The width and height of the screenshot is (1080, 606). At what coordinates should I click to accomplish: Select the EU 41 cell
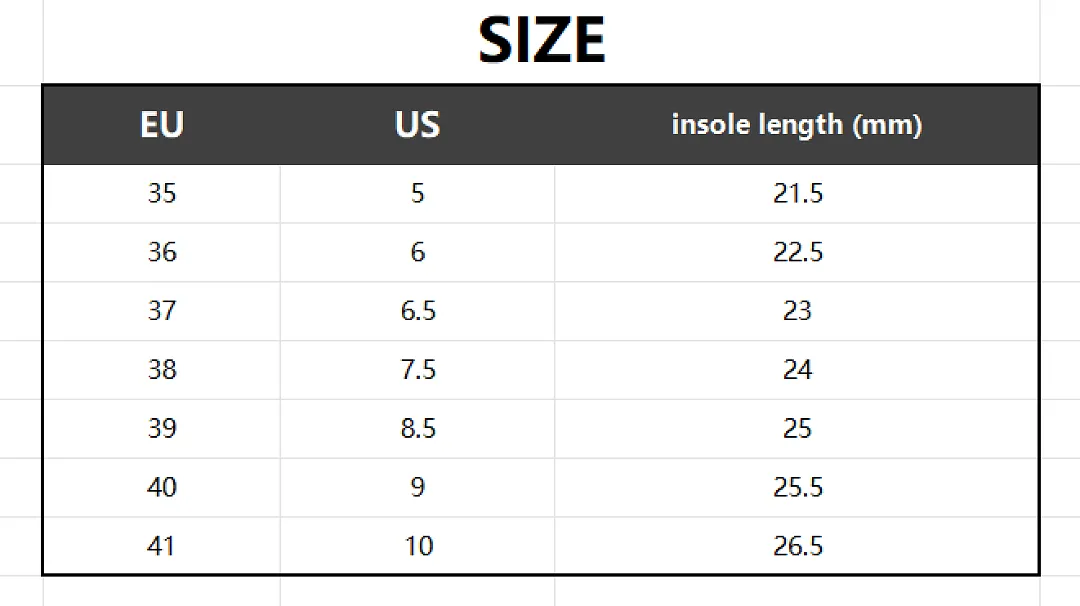[162, 546]
